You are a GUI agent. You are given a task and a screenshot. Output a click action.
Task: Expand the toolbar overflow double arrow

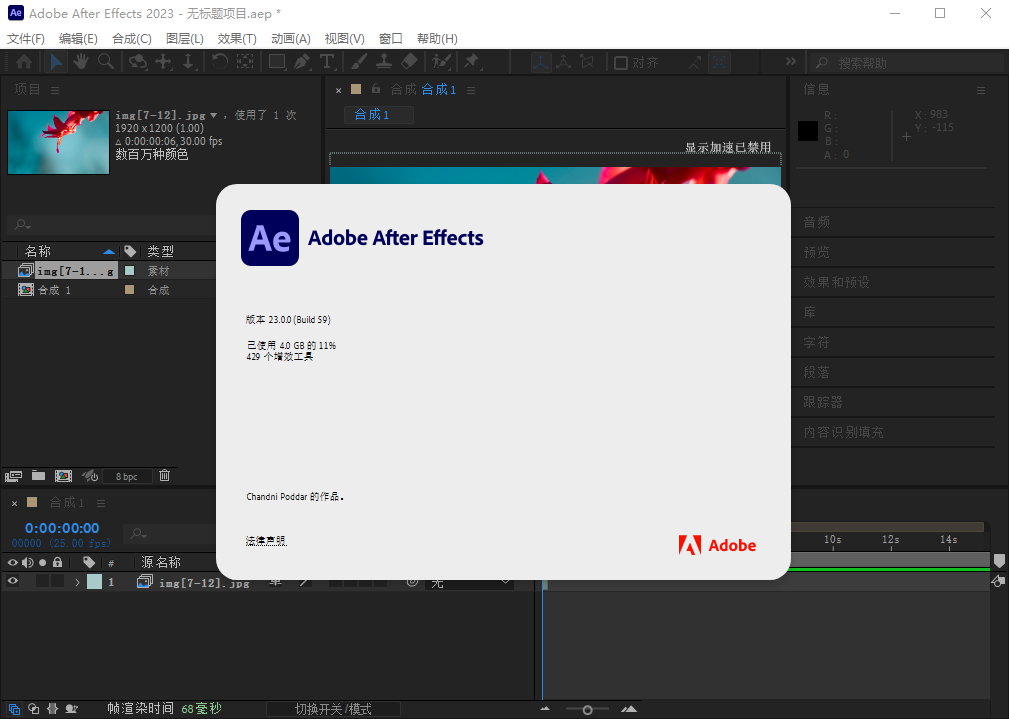791,61
